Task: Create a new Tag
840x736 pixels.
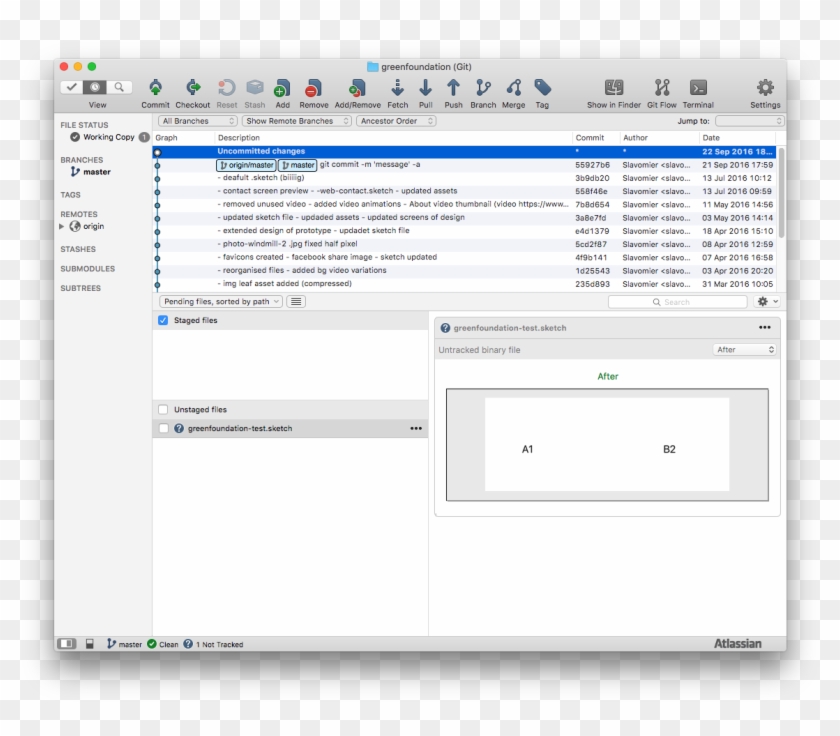Action: 541,90
